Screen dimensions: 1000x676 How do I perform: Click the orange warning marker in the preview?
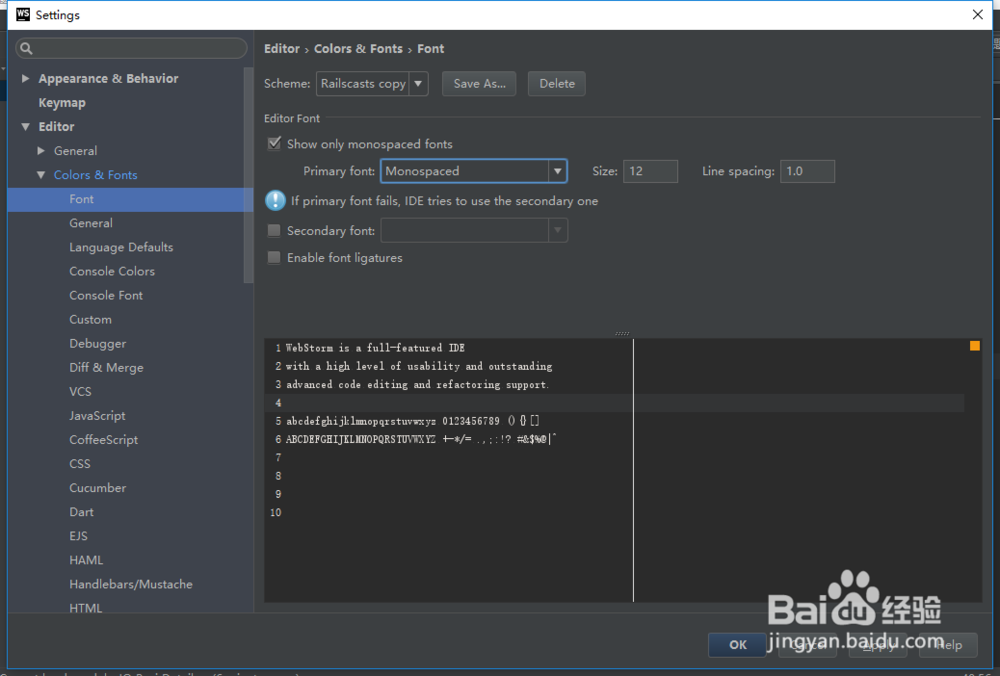(x=974, y=346)
